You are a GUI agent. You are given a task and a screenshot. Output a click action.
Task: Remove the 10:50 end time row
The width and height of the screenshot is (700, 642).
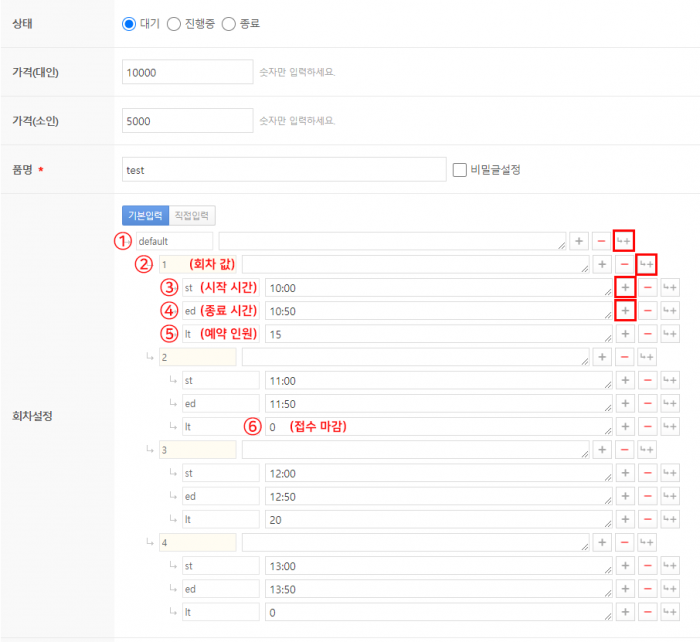pos(647,310)
